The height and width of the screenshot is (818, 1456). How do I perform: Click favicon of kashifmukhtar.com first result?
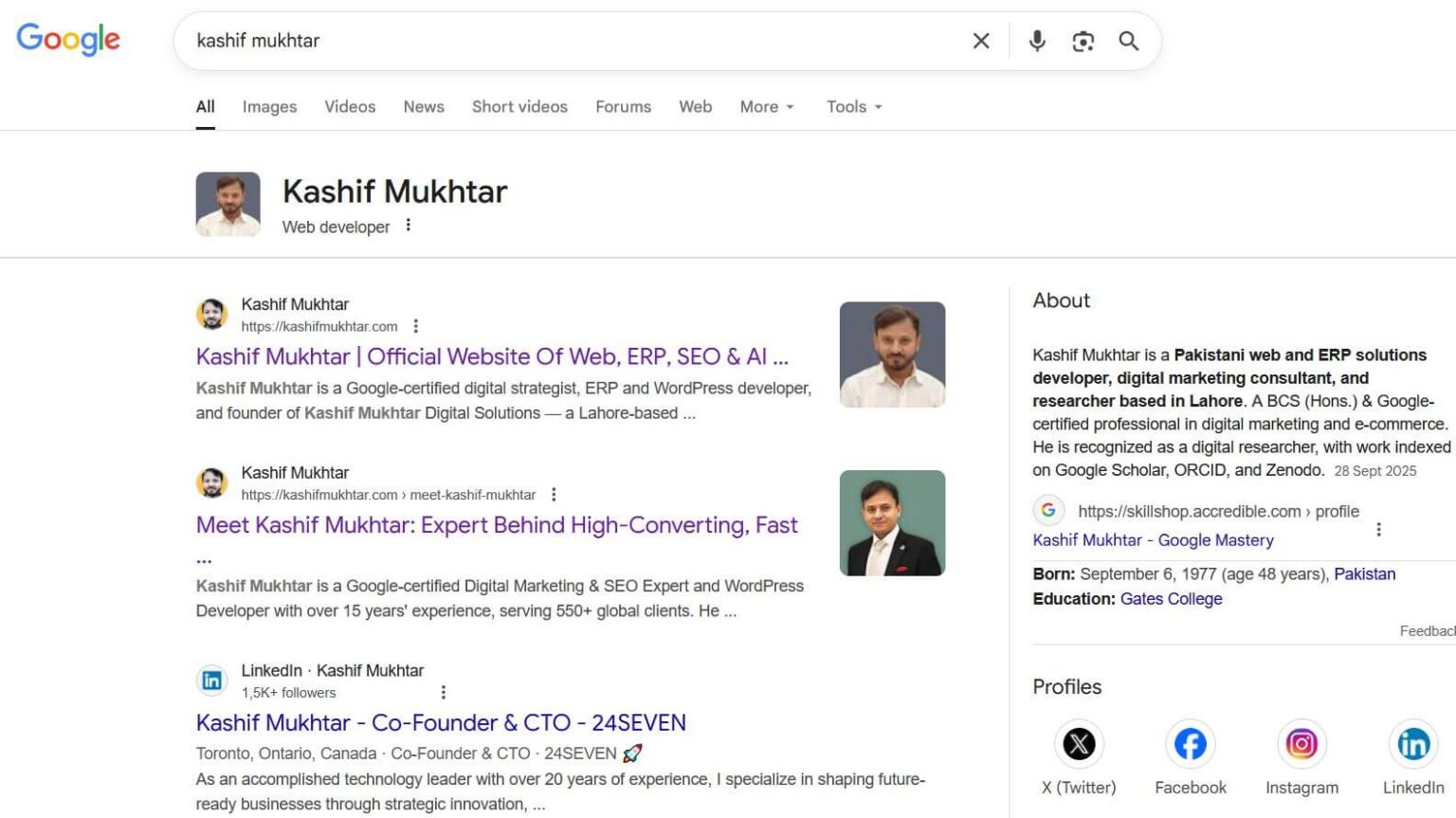(212, 315)
